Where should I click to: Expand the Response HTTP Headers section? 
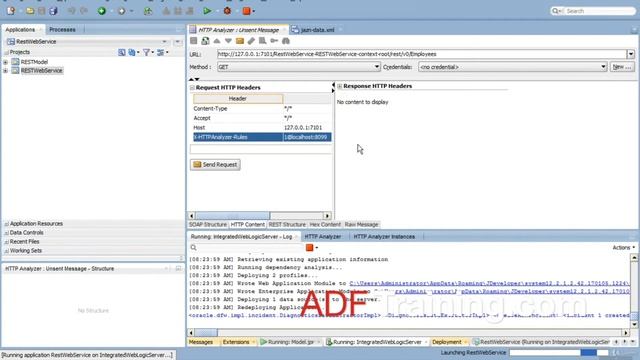click(x=340, y=86)
